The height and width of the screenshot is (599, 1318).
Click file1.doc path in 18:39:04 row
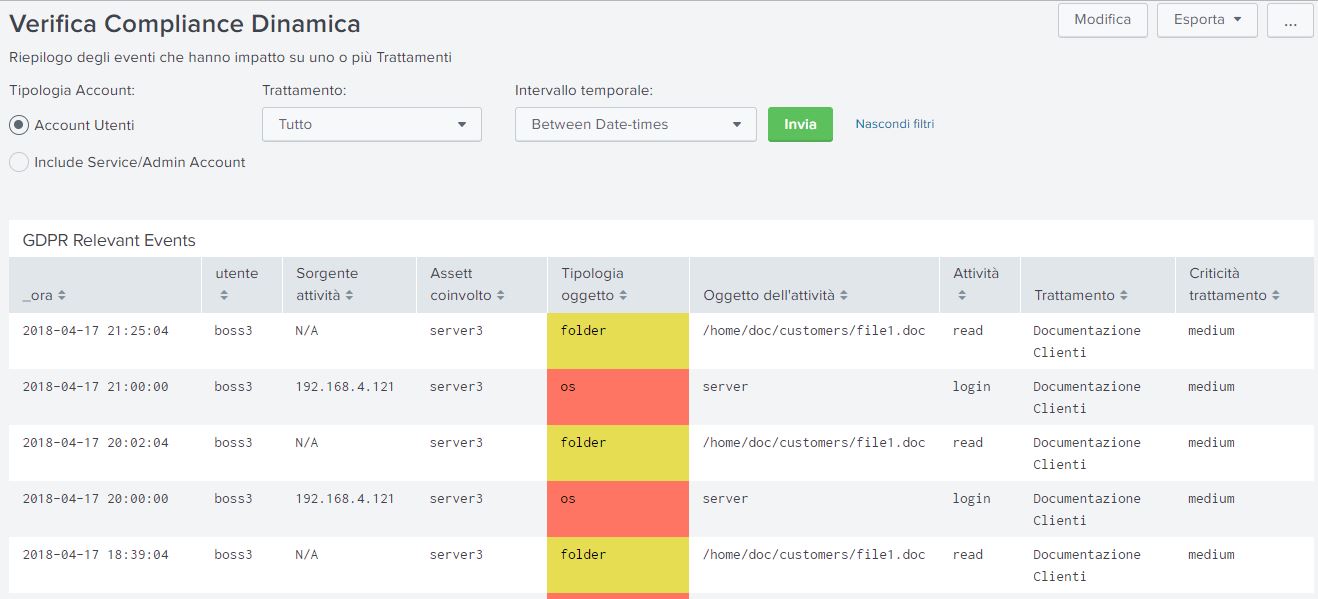click(x=814, y=554)
